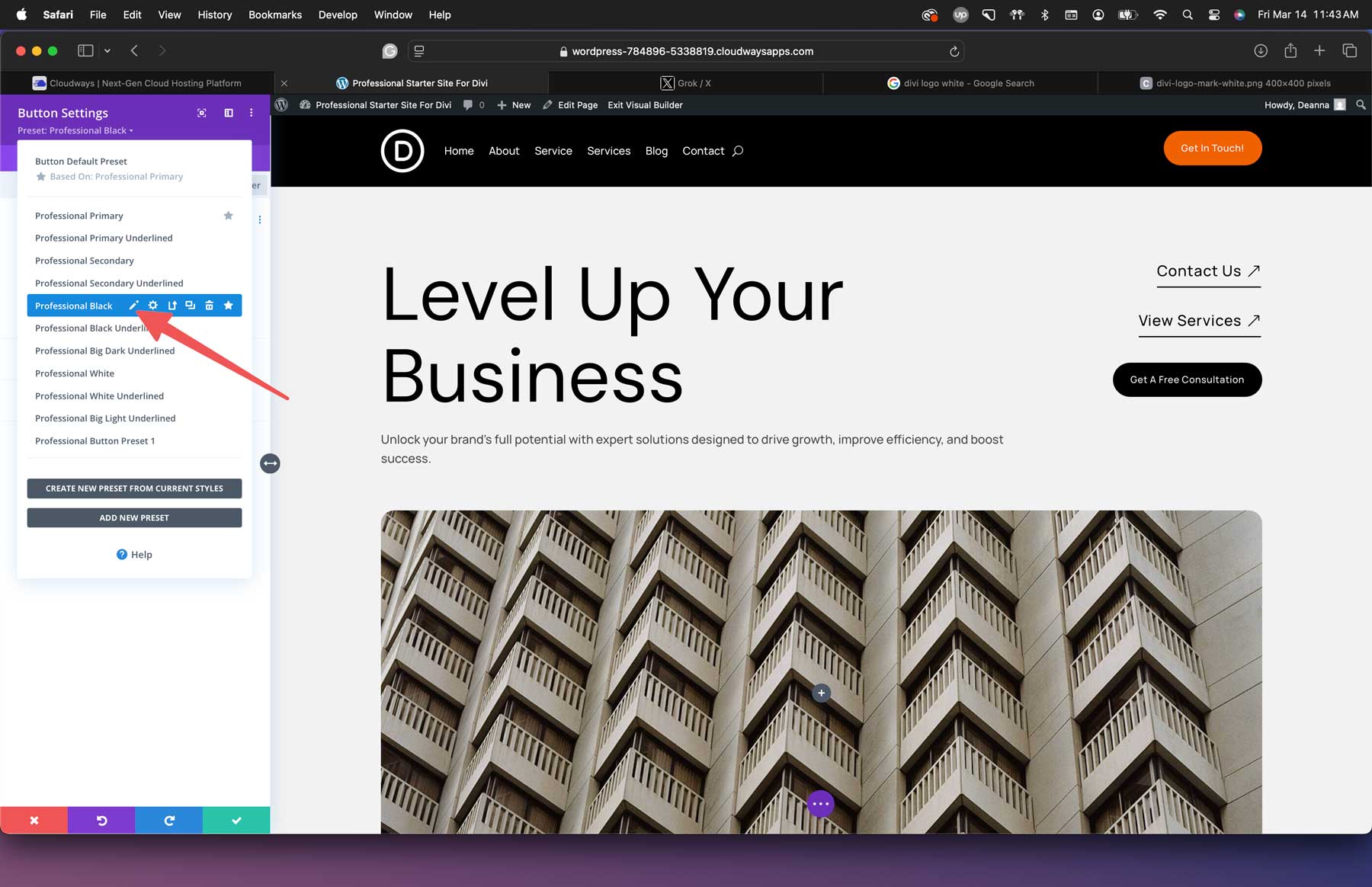Viewport: 1372px width, 887px height.
Task: Click the purple plus icon on building image
Action: tap(821, 693)
